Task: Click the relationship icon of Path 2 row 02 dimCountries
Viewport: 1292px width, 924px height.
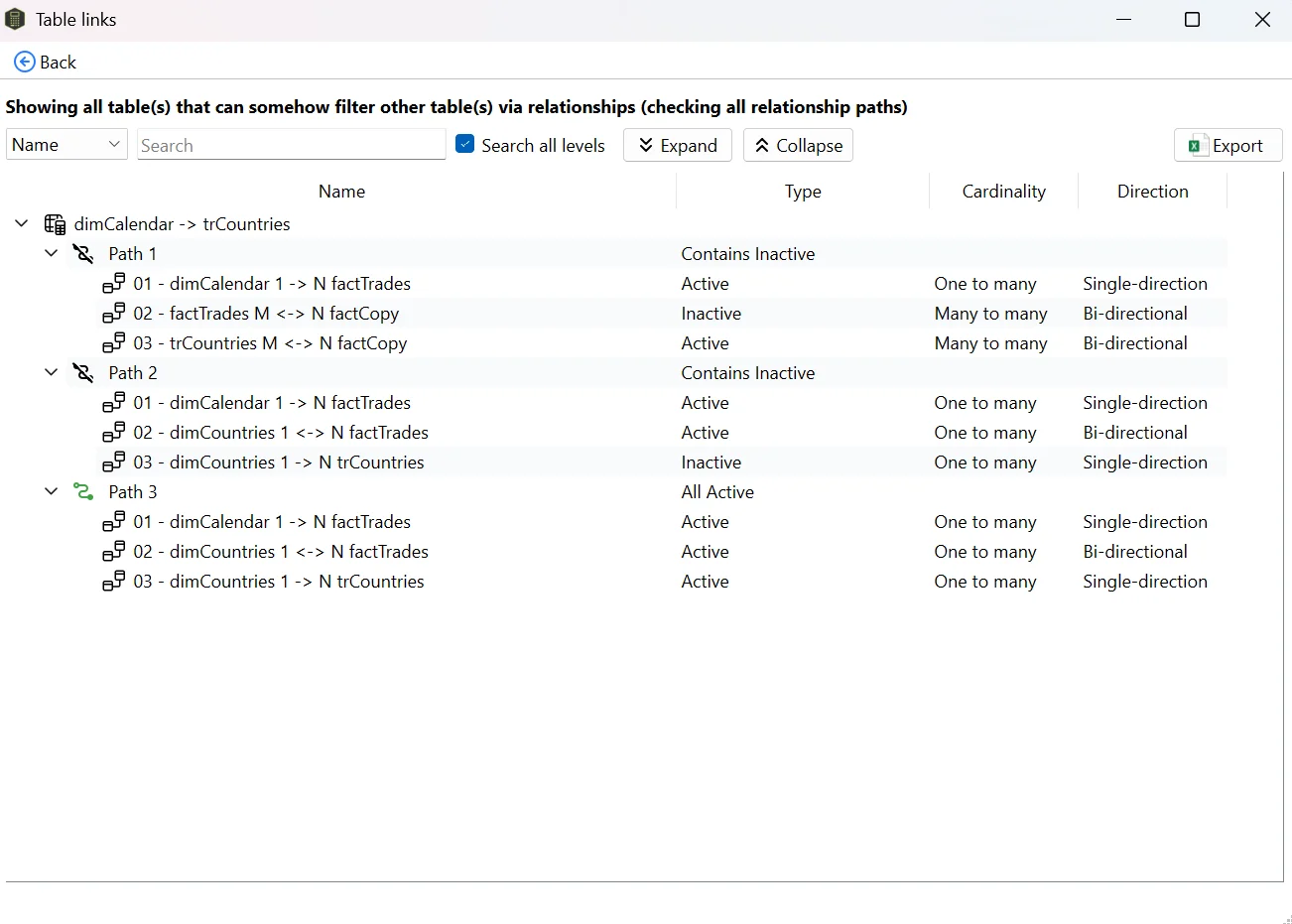Action: [x=114, y=433]
